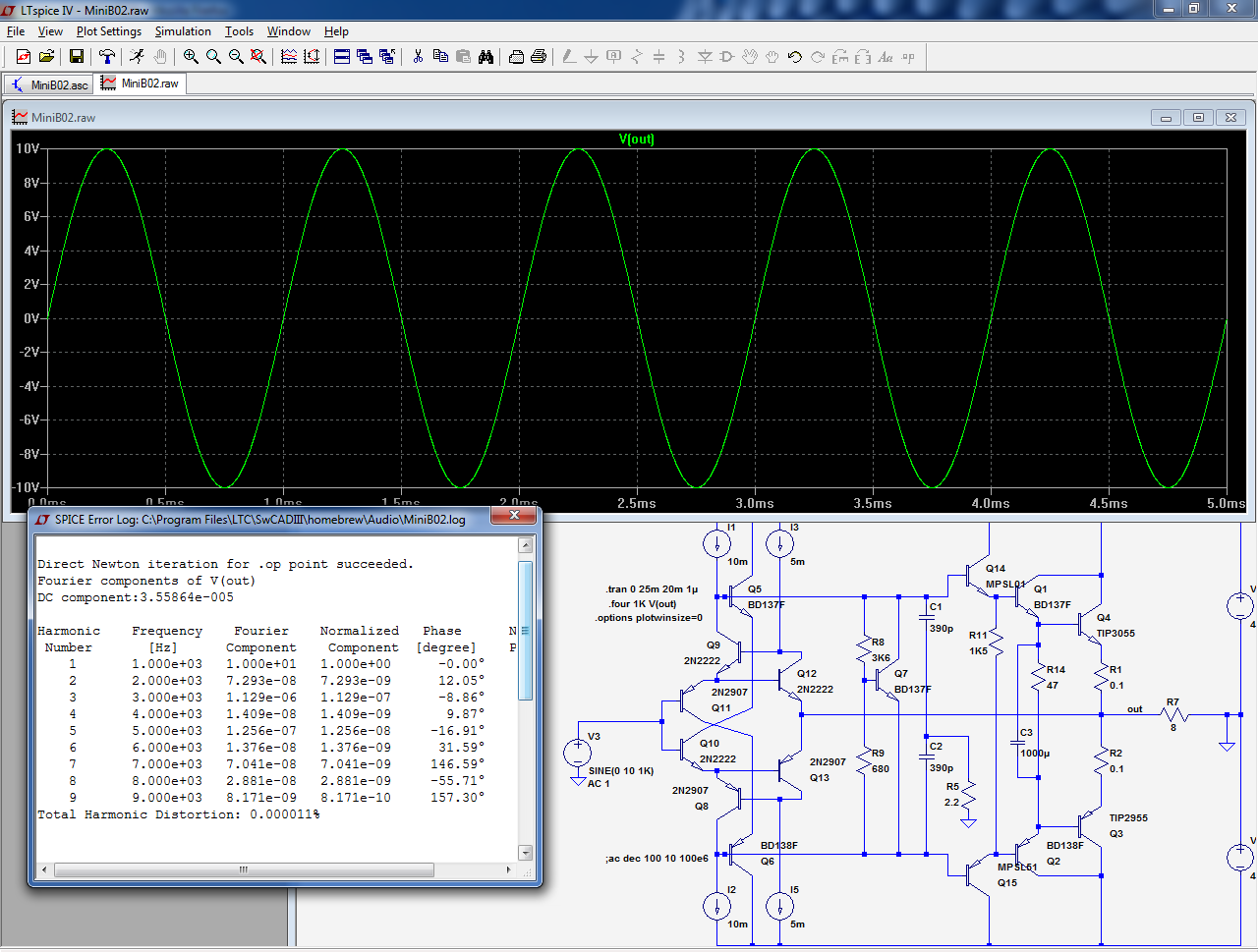Select the Label Net tool

pos(614,57)
